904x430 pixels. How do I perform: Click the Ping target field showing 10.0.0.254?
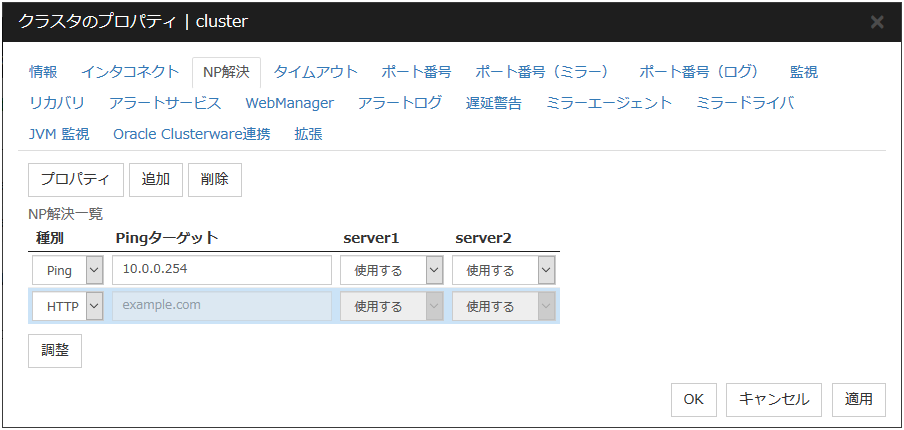click(221, 270)
